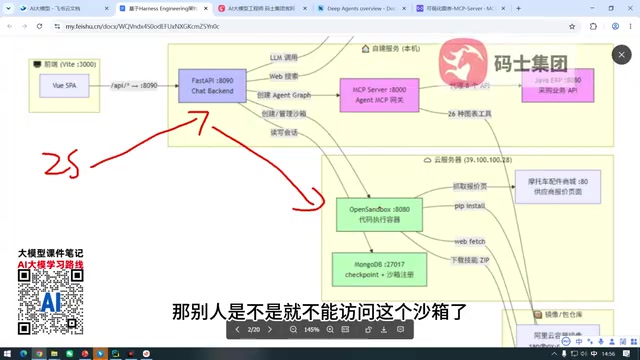Switch to 可视化图表-MCP-Server tab
Screen dimensions: 640x360
pyautogui.click(x=459, y=8)
